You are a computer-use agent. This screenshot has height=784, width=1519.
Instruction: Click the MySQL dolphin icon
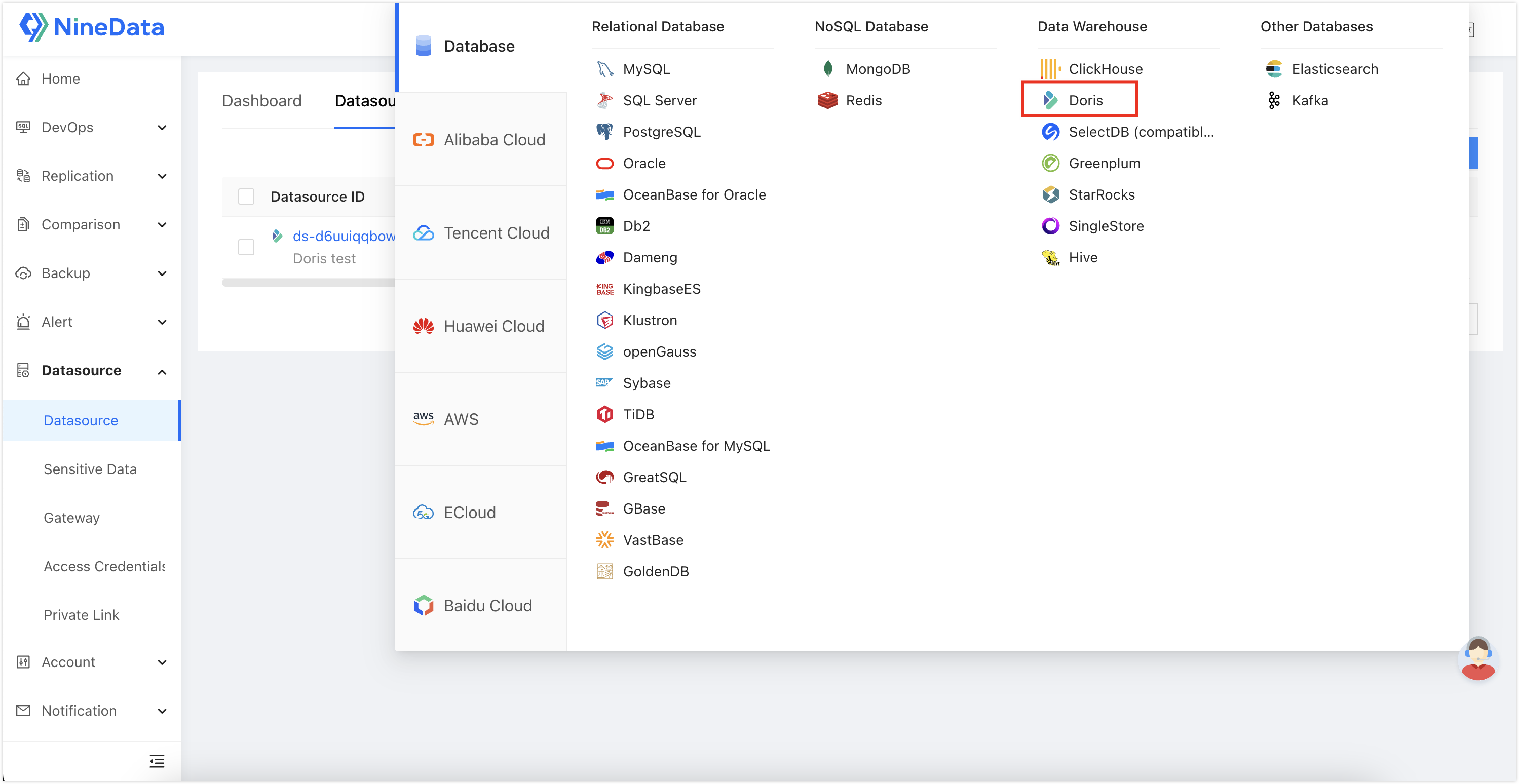click(x=604, y=69)
